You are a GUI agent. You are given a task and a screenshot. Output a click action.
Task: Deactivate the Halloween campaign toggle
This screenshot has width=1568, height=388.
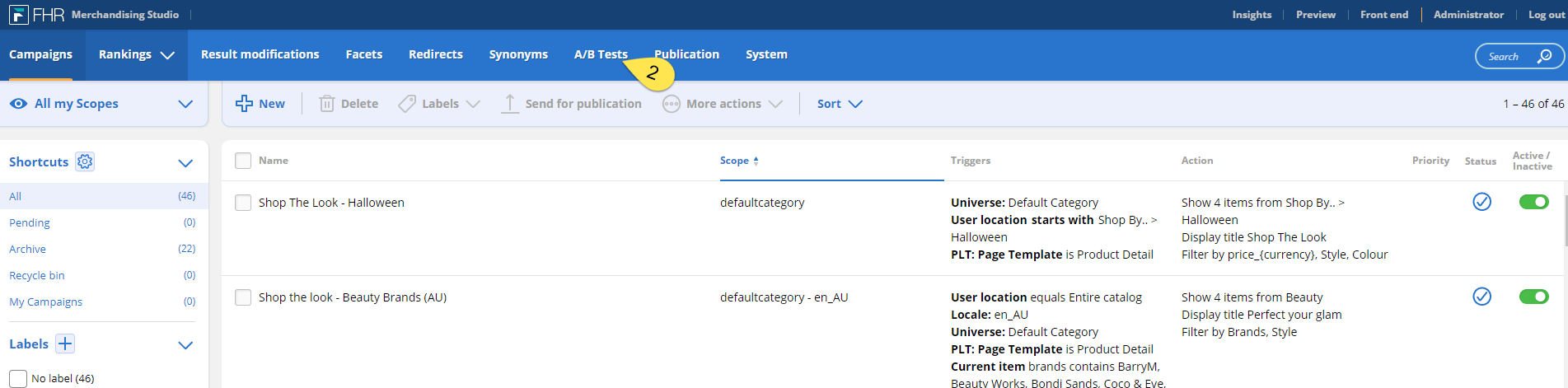1534,202
